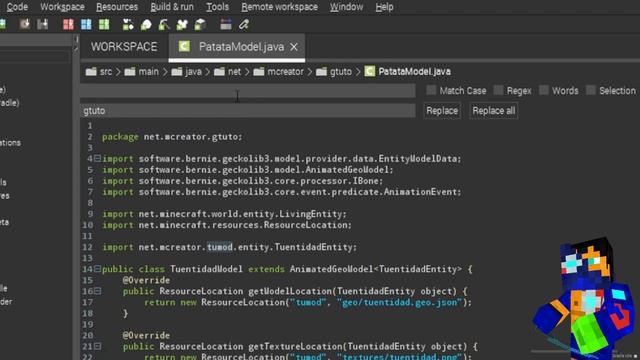Click TuentidadModel in the class declaration

[206, 269]
